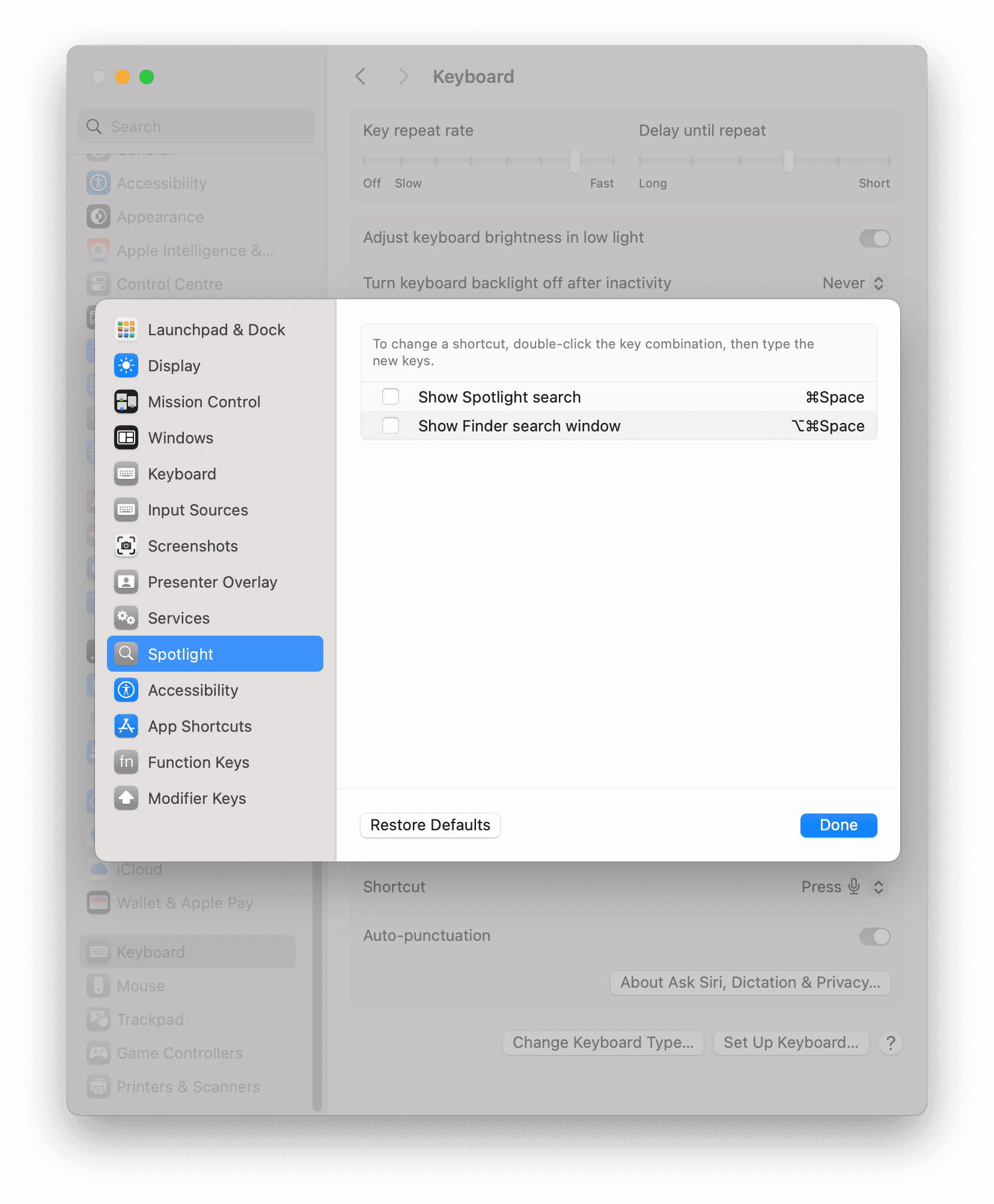This screenshot has height=1204, width=994.
Task: Click the App Shortcuts icon
Action: click(x=126, y=726)
